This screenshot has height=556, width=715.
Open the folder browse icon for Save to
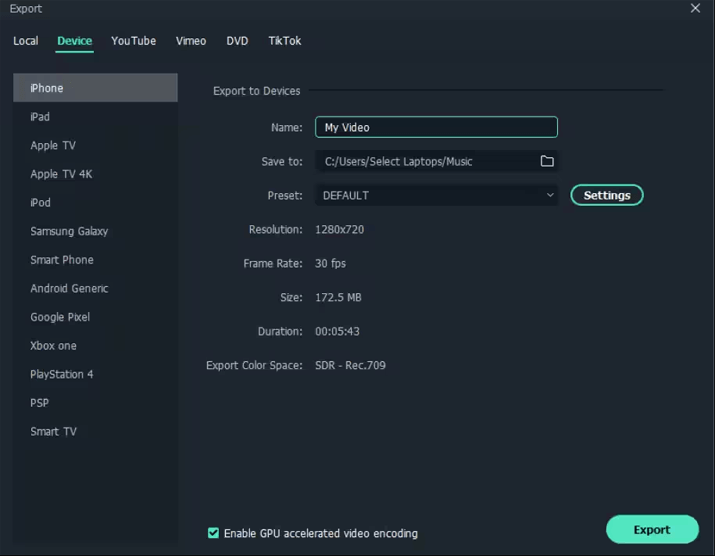click(547, 161)
